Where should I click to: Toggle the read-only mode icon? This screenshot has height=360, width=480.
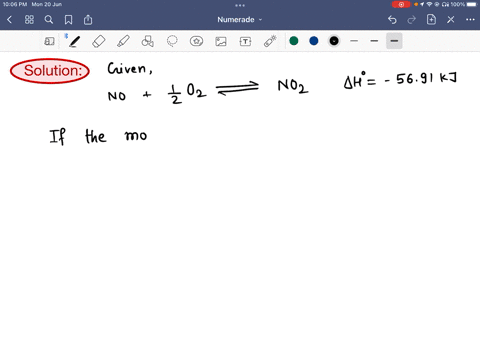49,41
